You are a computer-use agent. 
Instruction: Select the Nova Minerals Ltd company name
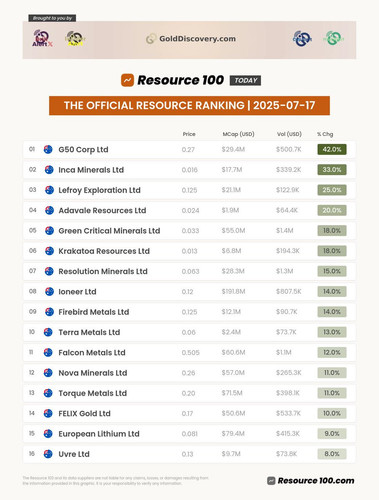pos(93,373)
